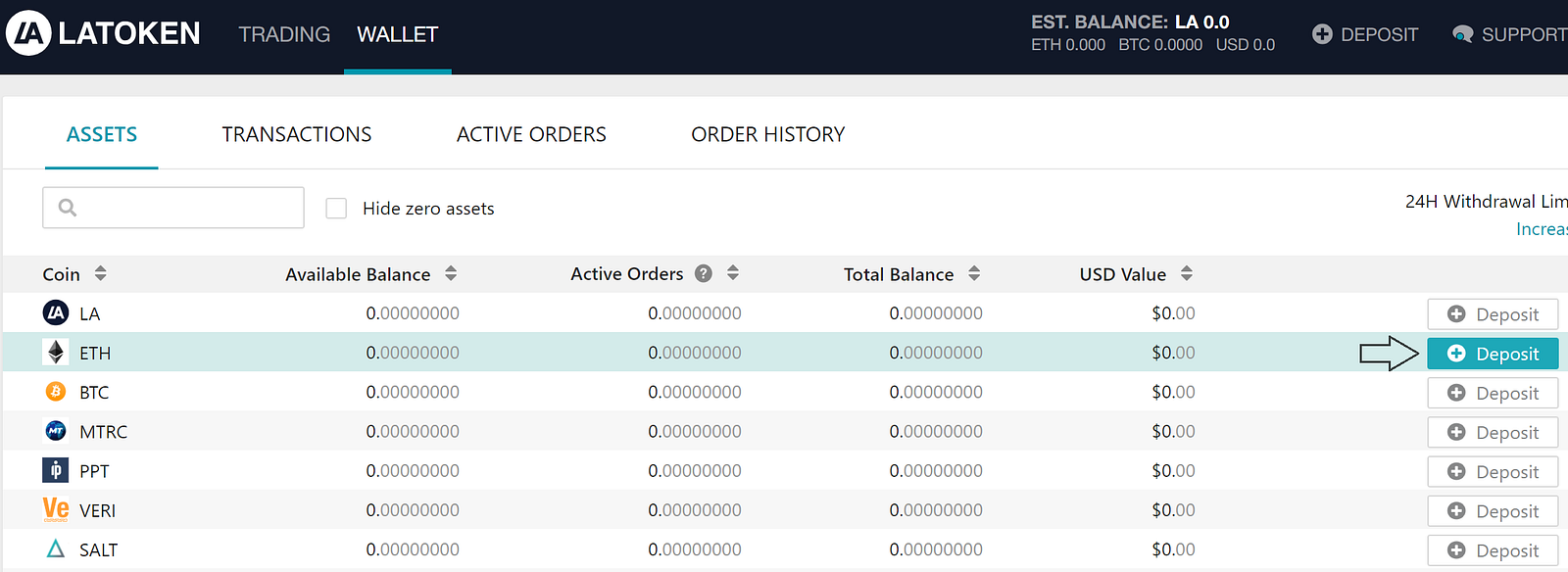Click Deposit button for VERI
The image size is (1568, 572).
pyautogui.click(x=1493, y=510)
